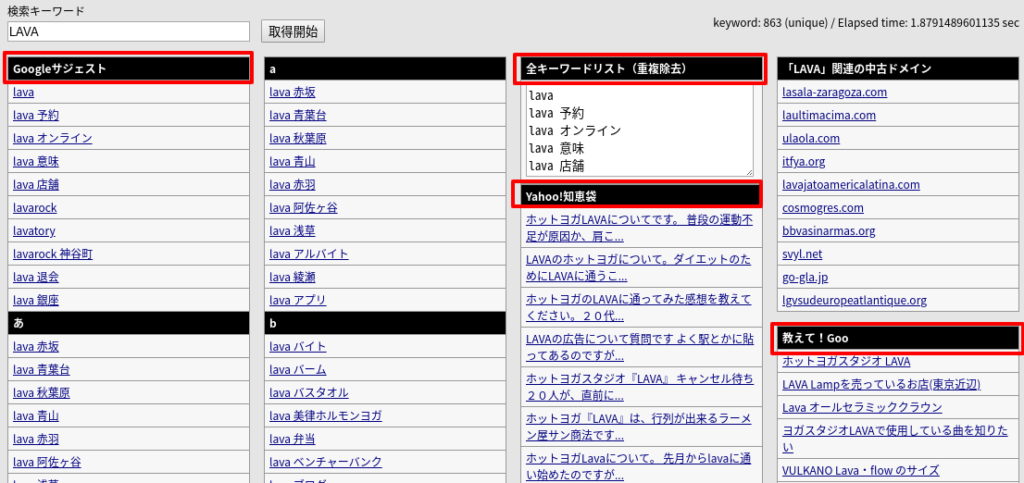
Task: Click the 検索キーワード input field containing LAVA
Action: coord(129,31)
